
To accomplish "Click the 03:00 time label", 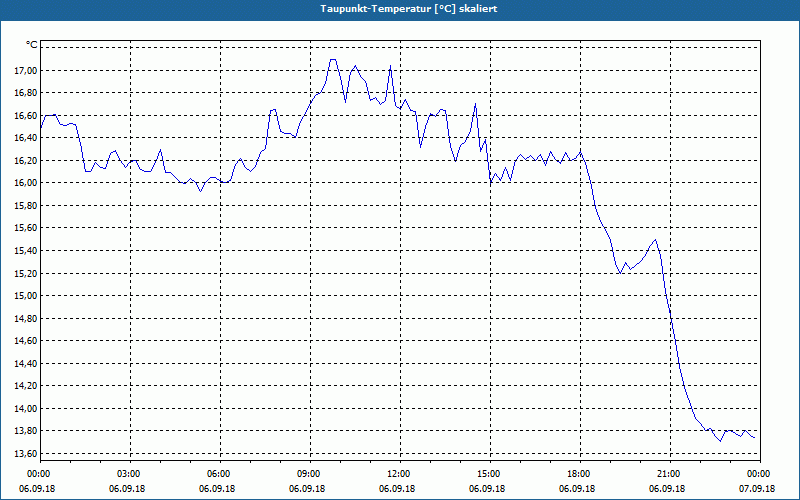I will pos(131,474).
